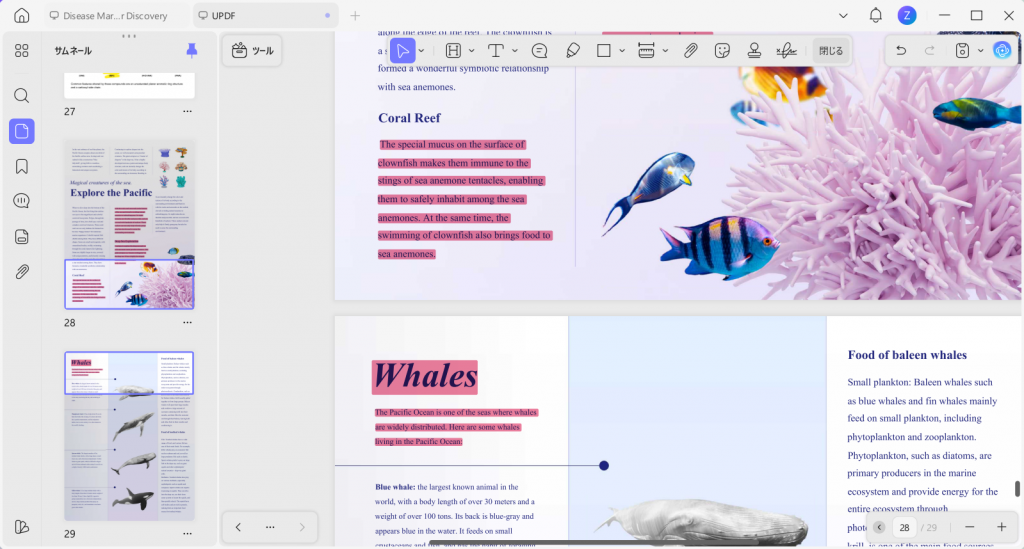
Task: Go to the home screen icon
Action: (x=22, y=15)
